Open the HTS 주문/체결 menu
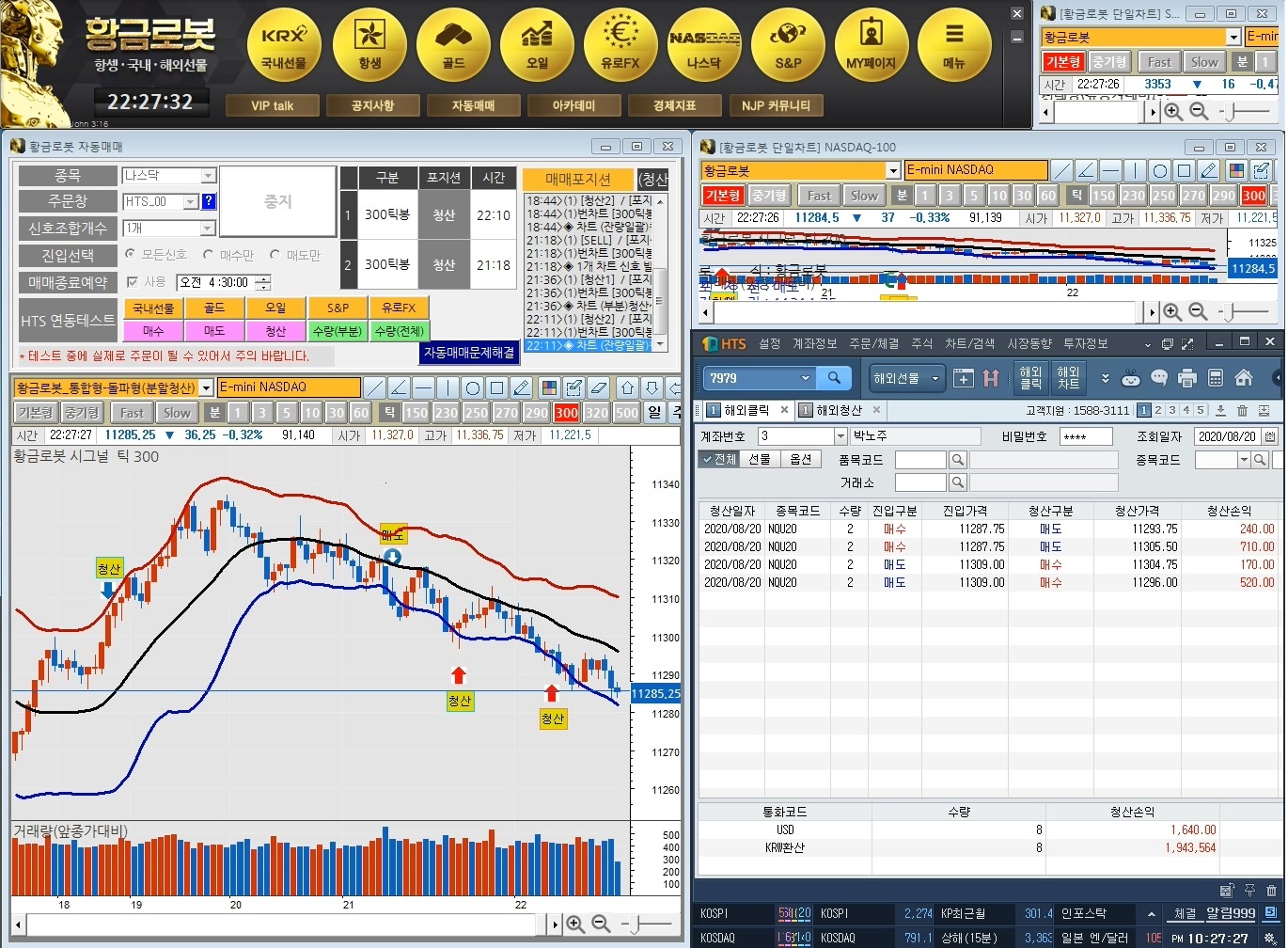1288x948 pixels. point(873,344)
